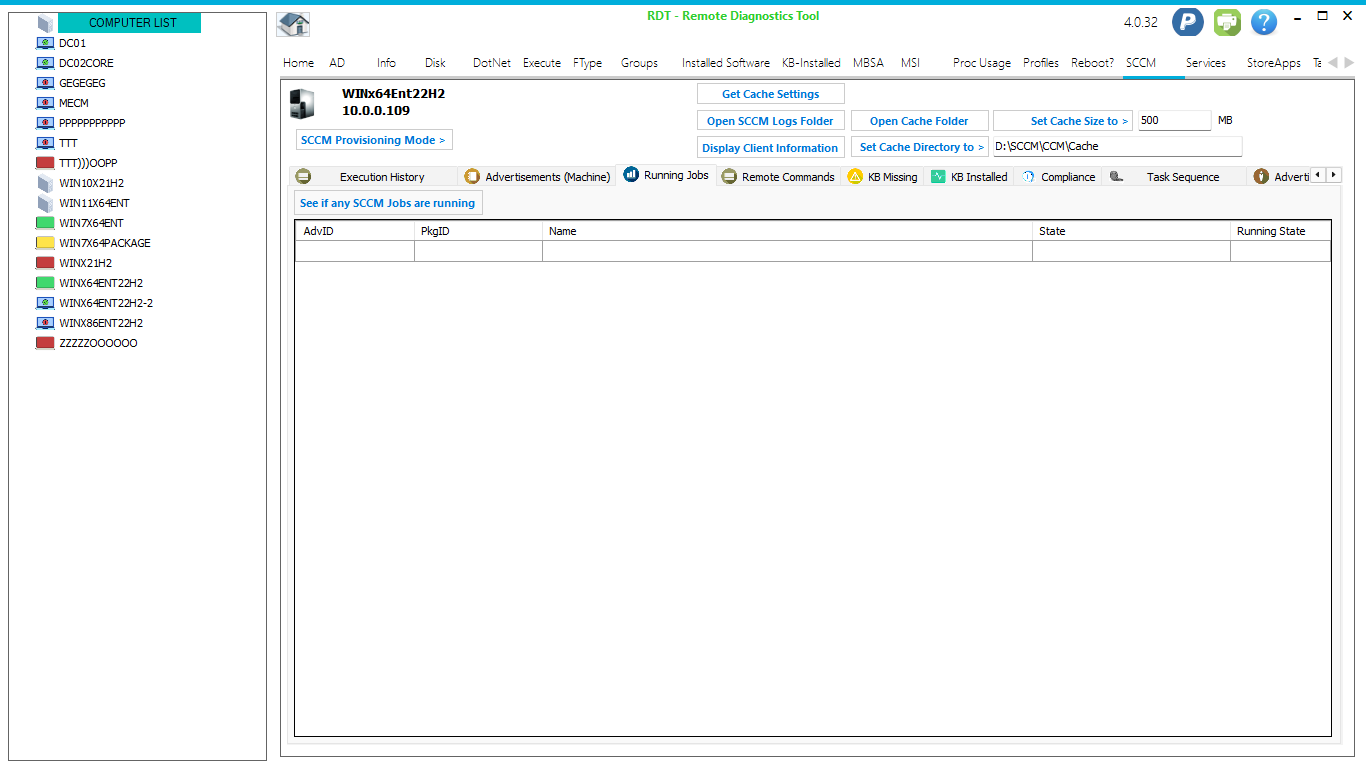Open the DotNet tab
1366x768 pixels.
[x=491, y=62]
